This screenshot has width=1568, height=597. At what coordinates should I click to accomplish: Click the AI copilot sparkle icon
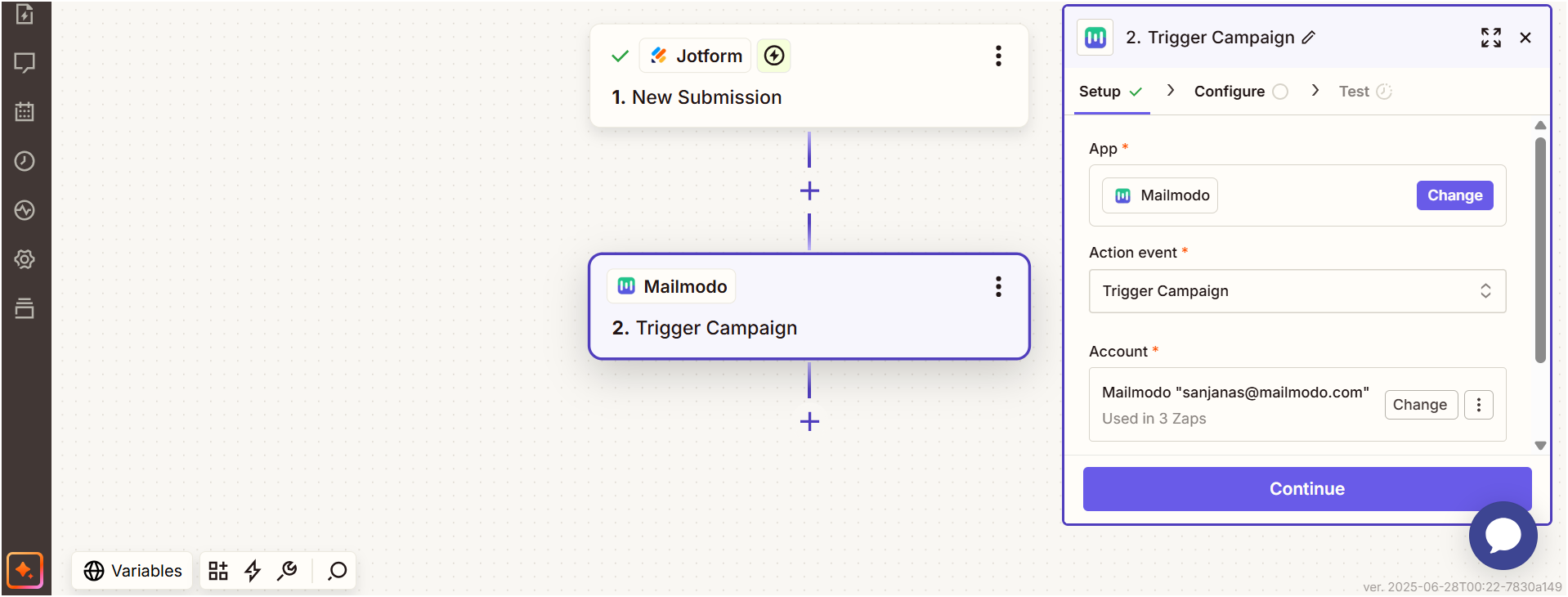[25, 570]
